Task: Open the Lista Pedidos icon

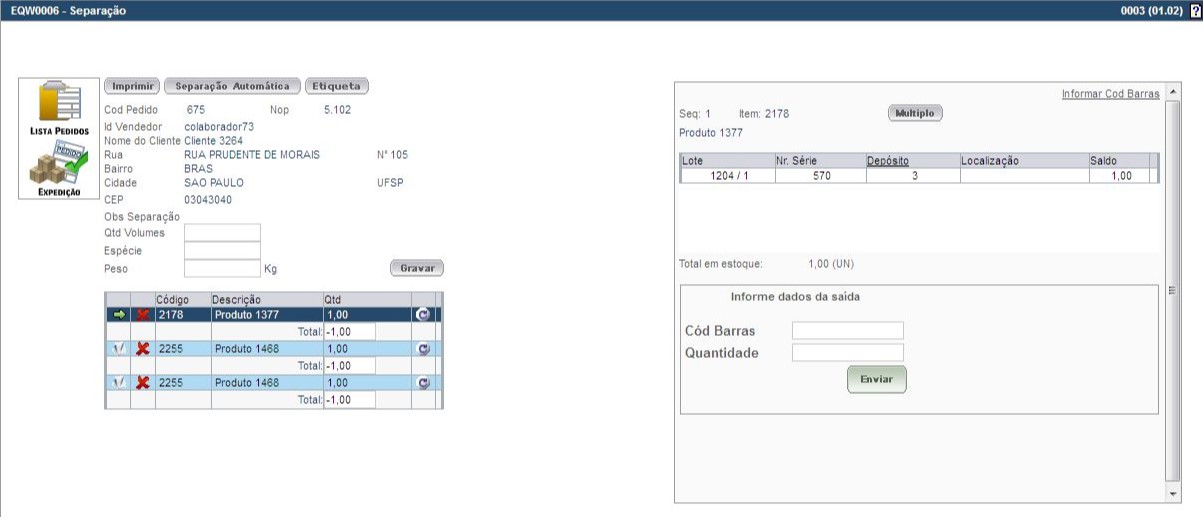Action: click(59, 107)
